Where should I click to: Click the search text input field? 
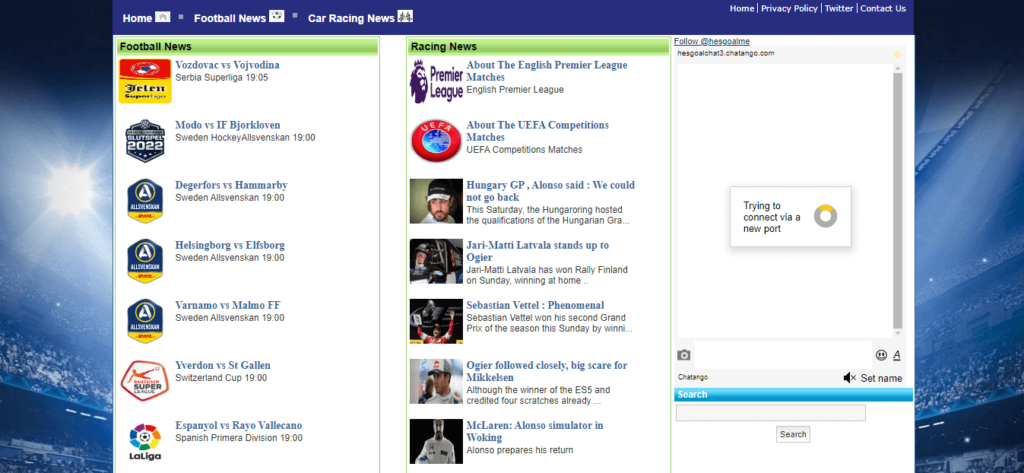(770, 413)
